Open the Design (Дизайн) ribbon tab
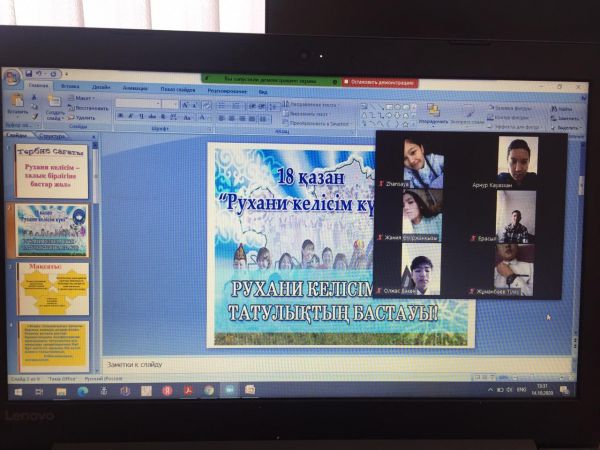 (101, 87)
